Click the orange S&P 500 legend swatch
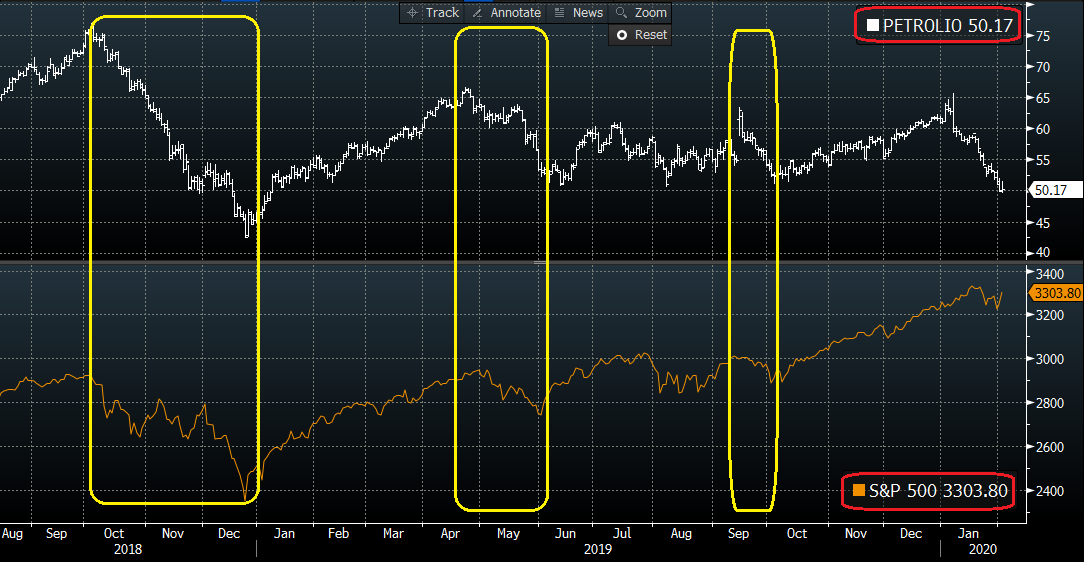Viewport: 1084px width, 562px height. (859, 491)
